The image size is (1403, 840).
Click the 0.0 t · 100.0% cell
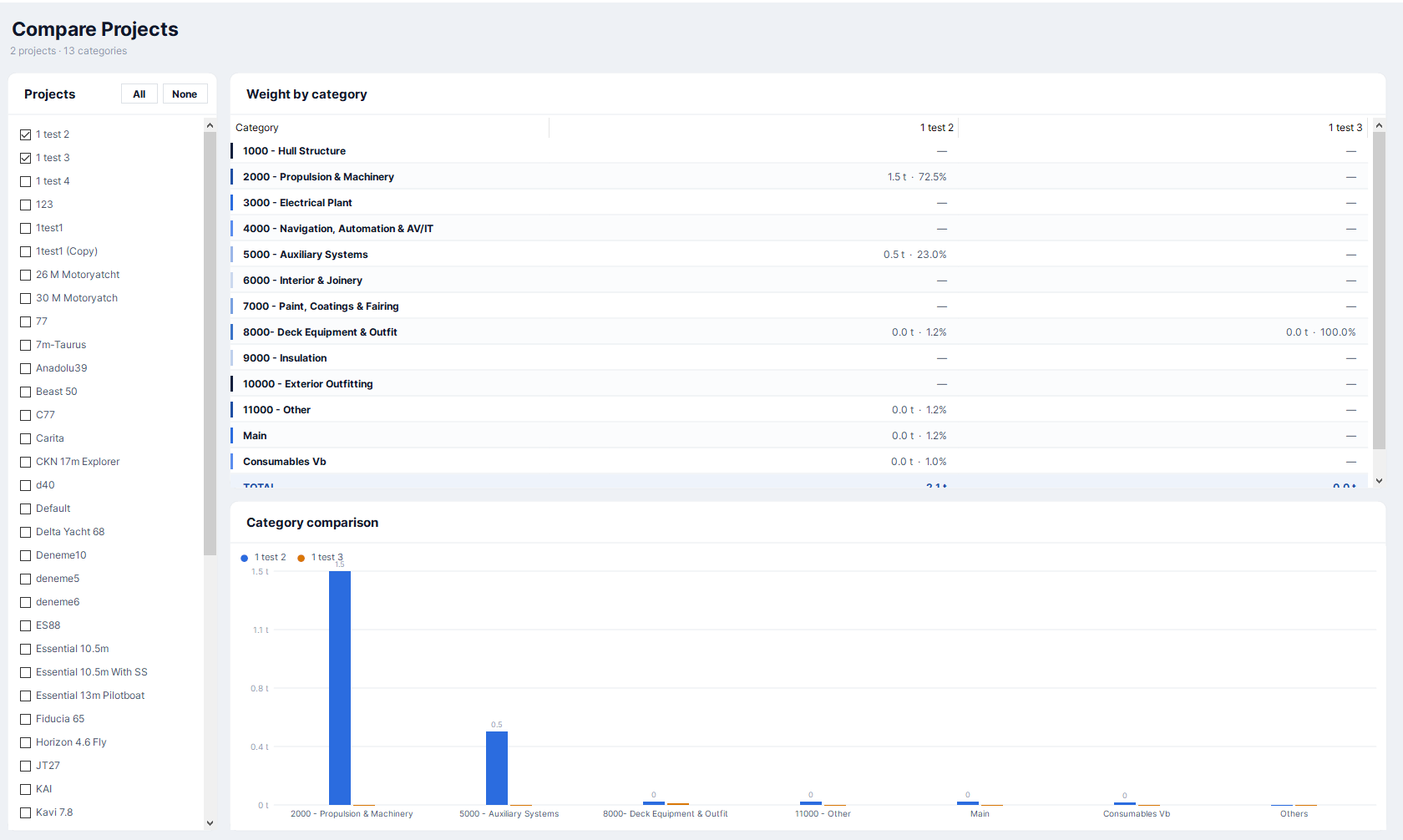tap(1321, 332)
